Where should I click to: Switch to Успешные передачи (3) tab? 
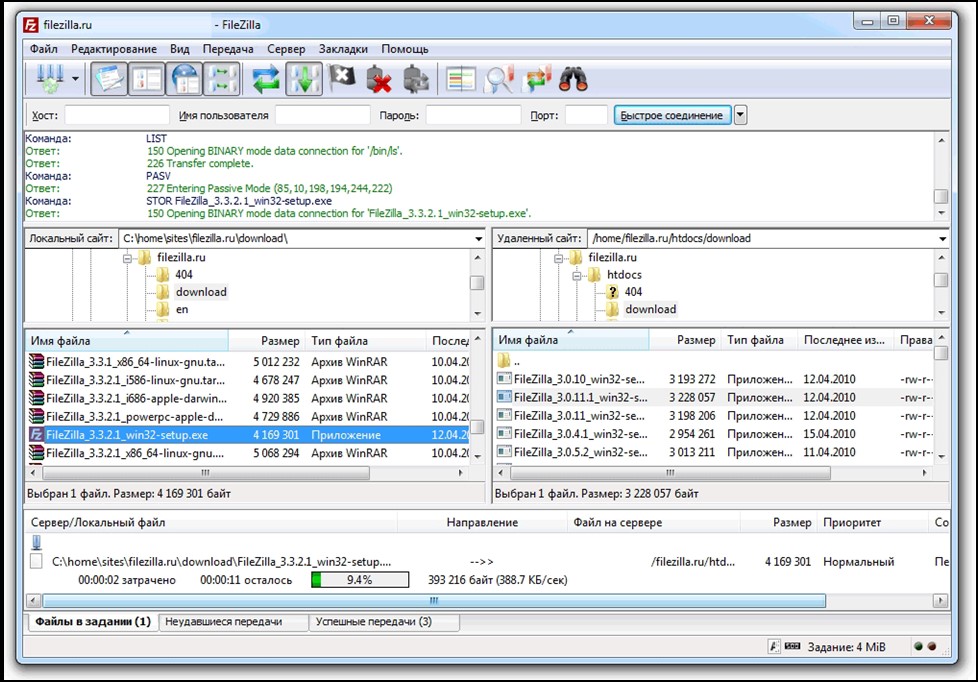tap(384, 622)
